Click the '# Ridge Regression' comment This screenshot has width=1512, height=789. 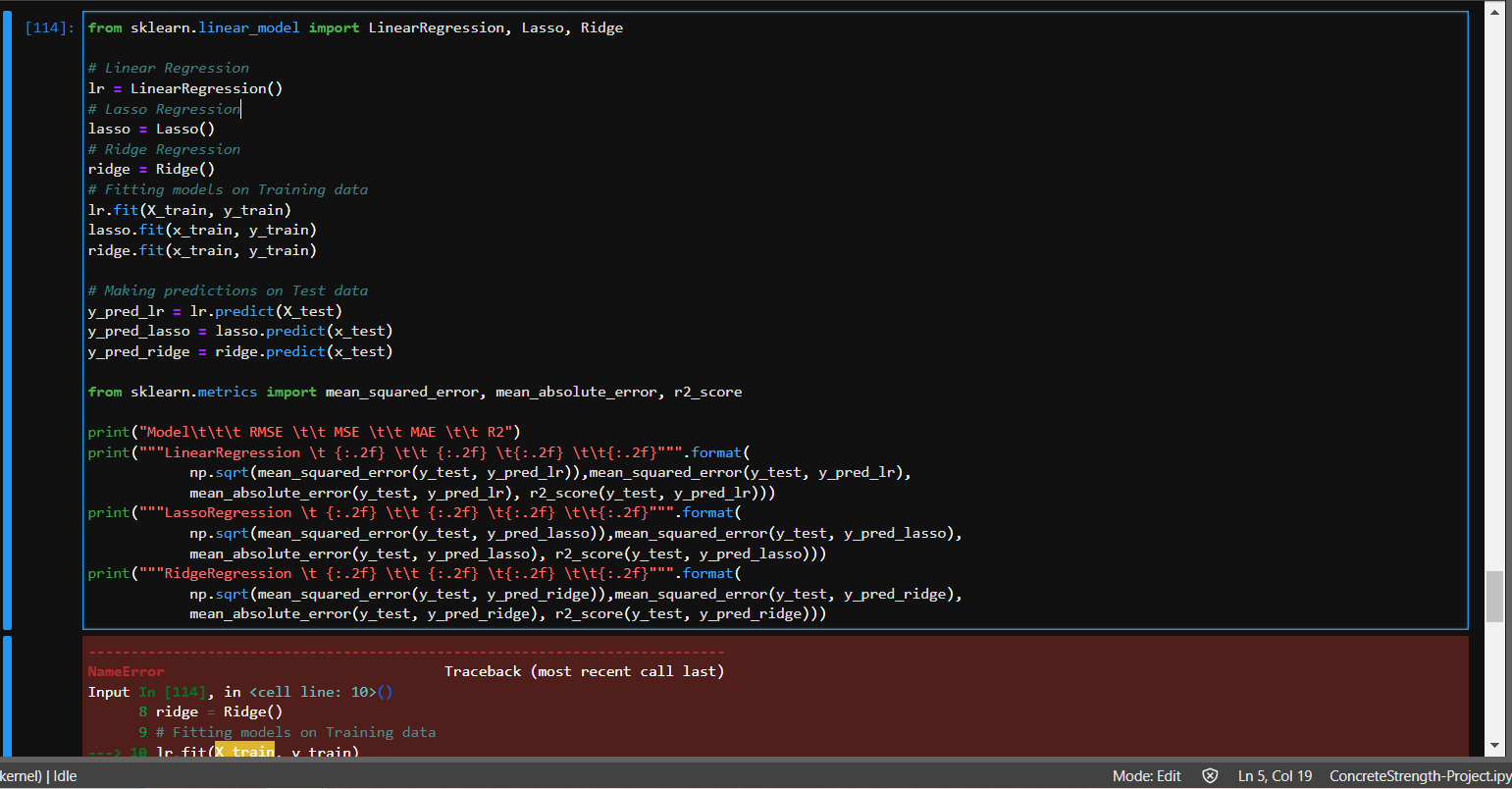[x=164, y=149]
